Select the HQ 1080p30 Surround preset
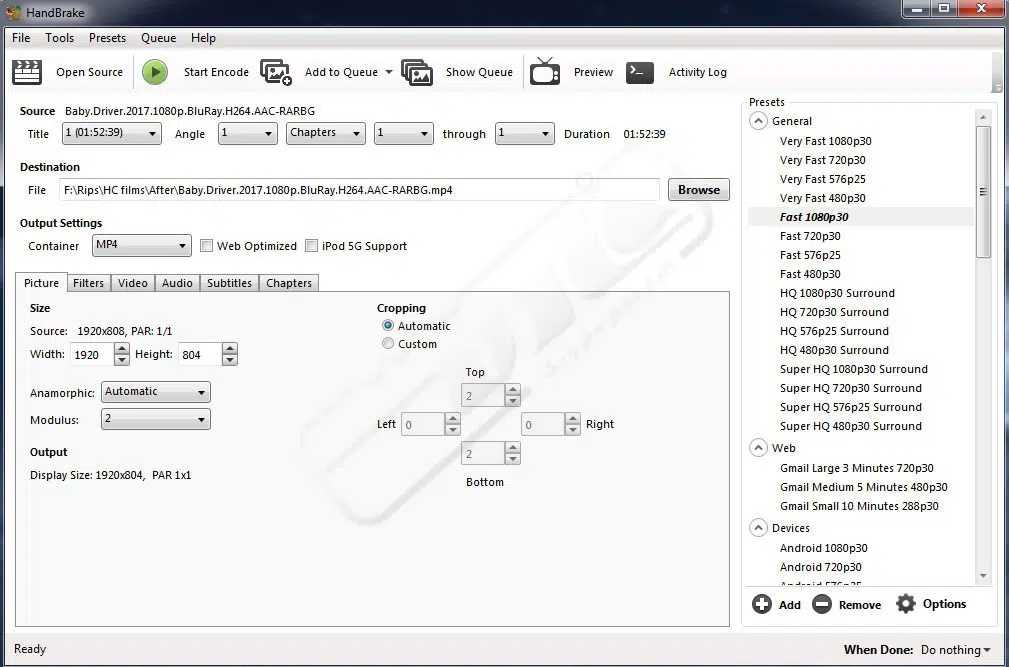Screen dimensions: 1009x667 coord(837,293)
